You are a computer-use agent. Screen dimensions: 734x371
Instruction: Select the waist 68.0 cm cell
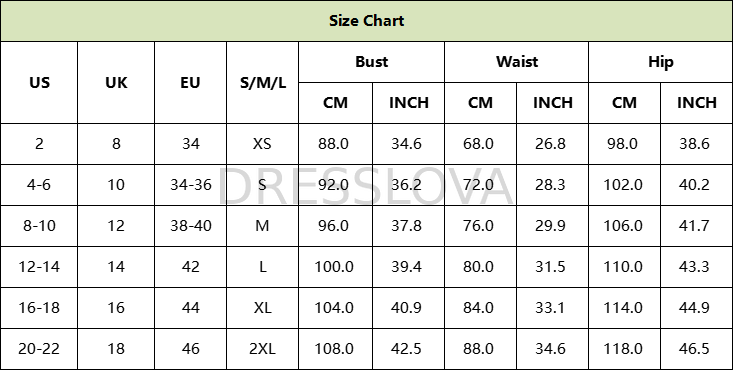coord(480,144)
